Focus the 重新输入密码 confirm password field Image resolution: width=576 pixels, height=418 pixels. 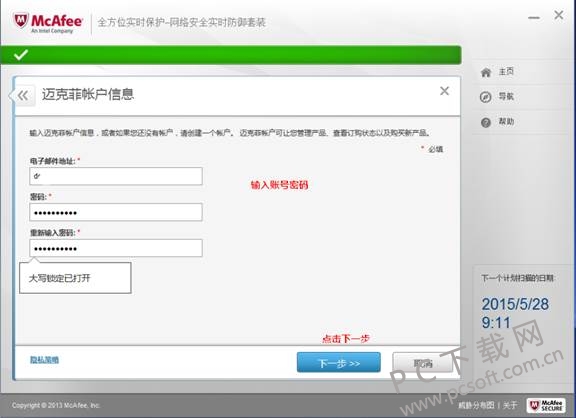(116, 248)
